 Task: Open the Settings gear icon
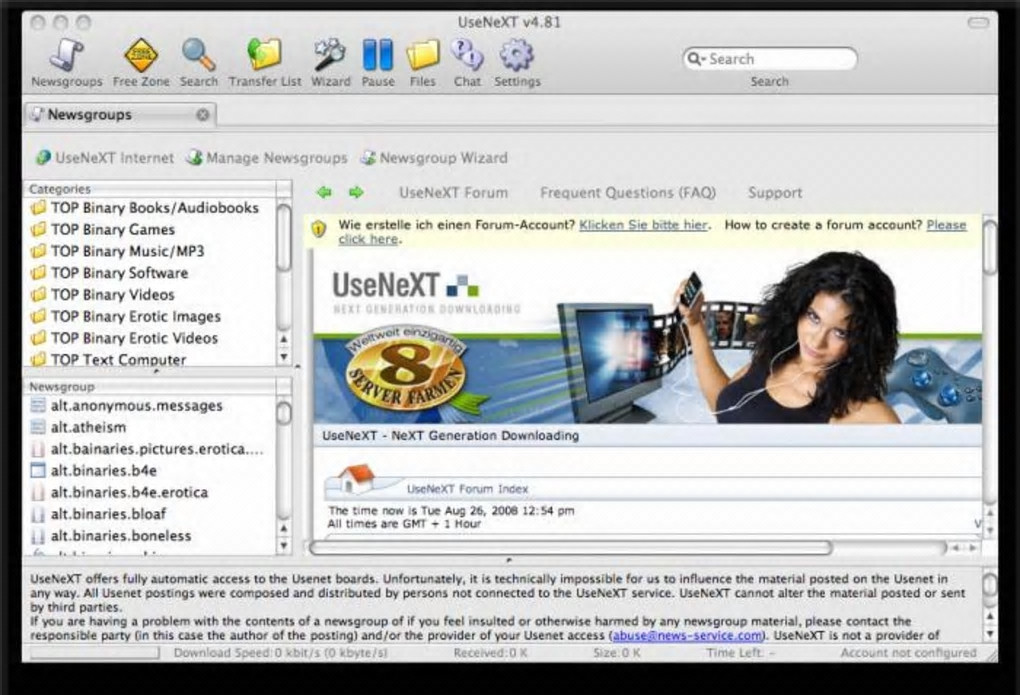click(517, 55)
